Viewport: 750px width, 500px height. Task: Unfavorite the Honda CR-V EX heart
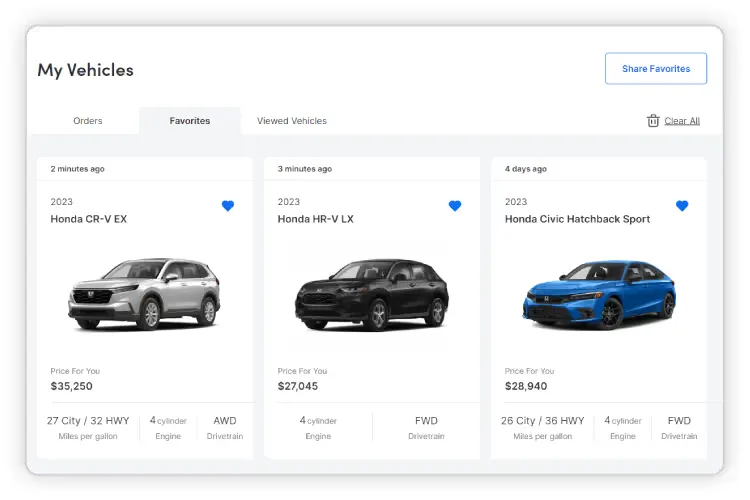[228, 206]
